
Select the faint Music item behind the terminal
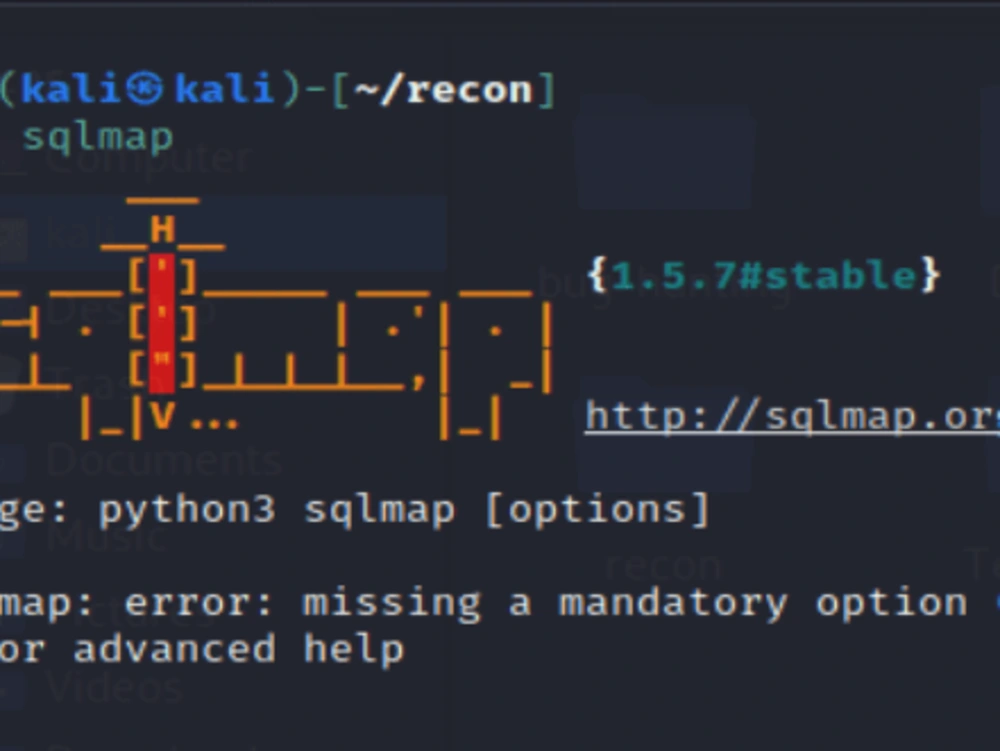point(106,537)
